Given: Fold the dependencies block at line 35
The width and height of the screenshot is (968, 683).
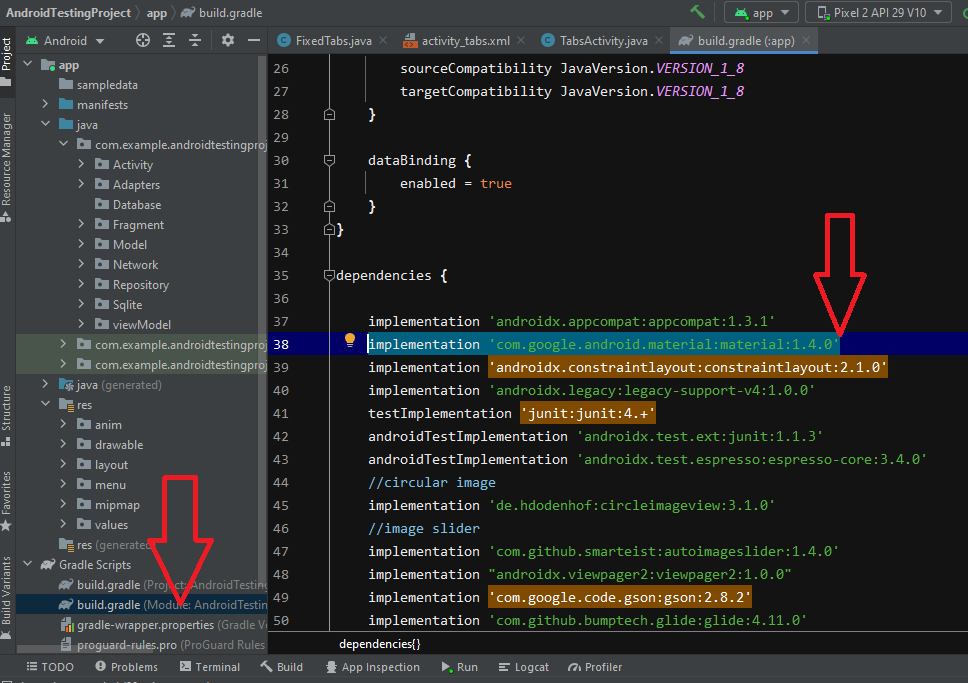Looking at the screenshot, I should coord(329,275).
